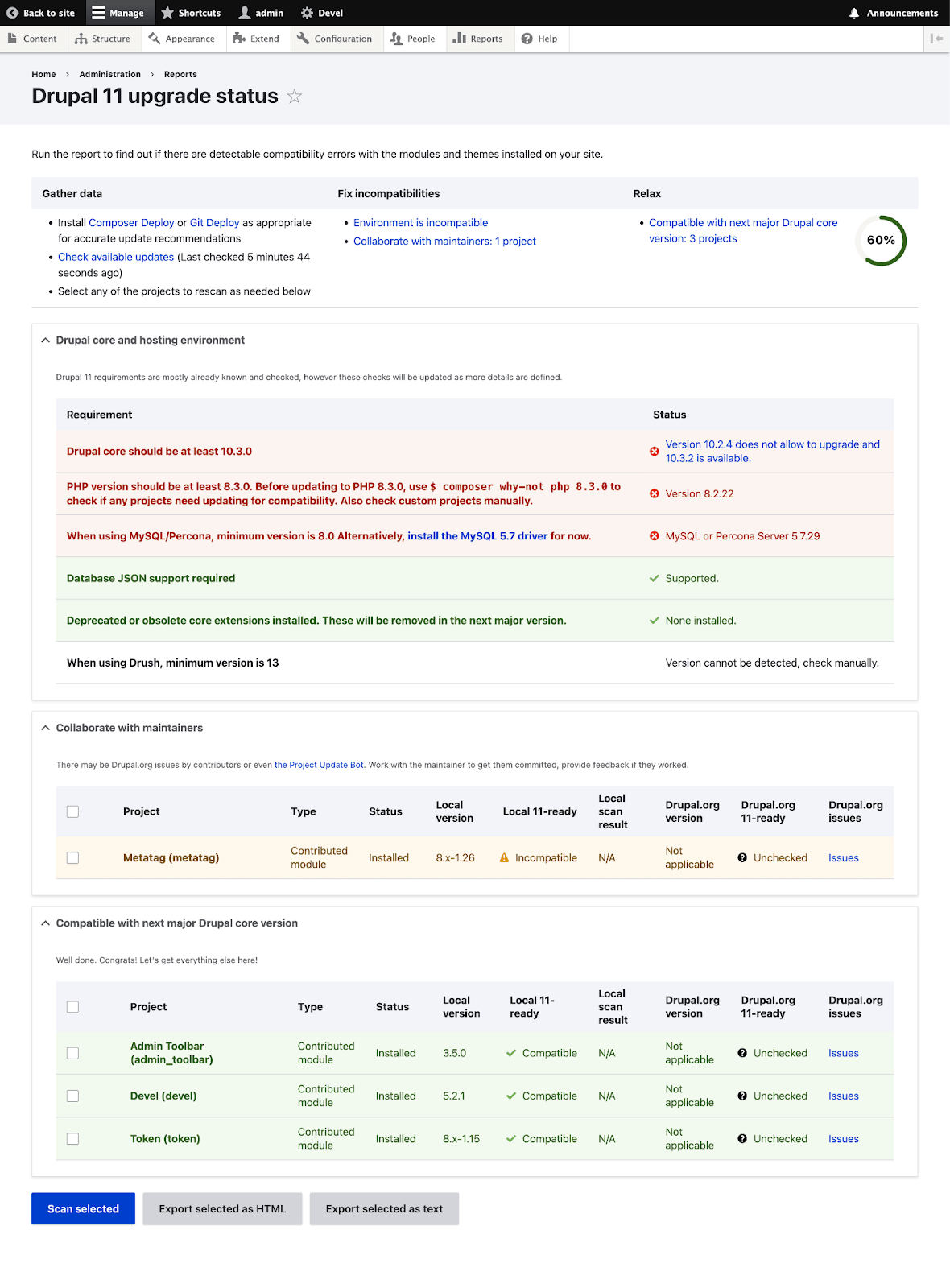Open Issues link for Token
Image resolution: width=950 pixels, height=1288 pixels.
tap(844, 1139)
